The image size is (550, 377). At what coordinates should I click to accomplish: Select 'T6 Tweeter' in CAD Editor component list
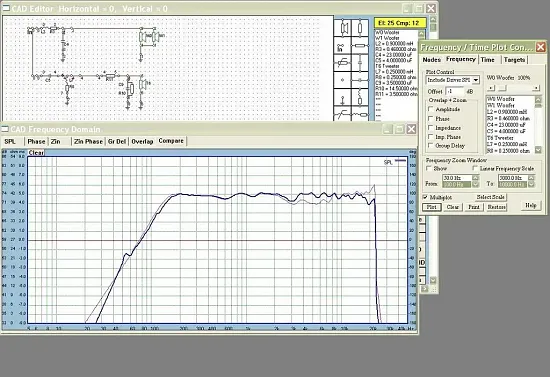click(x=396, y=66)
